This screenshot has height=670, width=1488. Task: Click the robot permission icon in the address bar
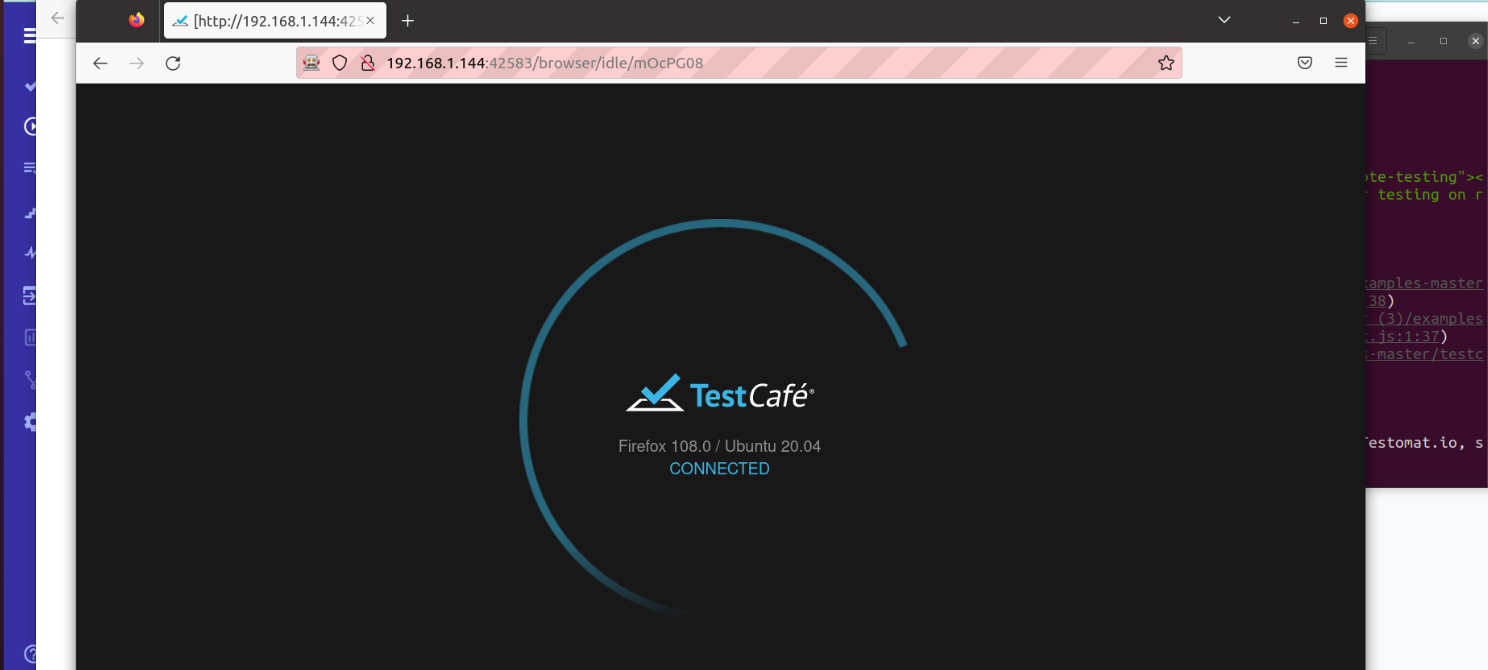point(311,62)
